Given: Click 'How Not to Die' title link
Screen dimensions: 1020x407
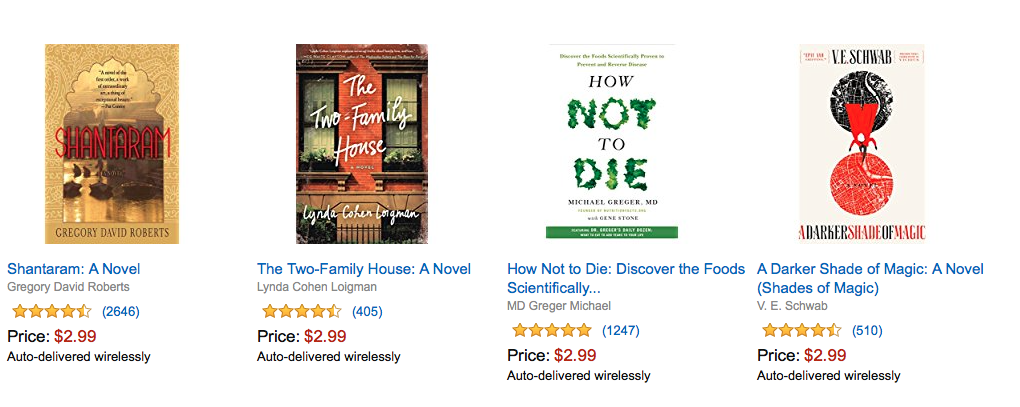Looking at the screenshot, I should pos(626,269).
